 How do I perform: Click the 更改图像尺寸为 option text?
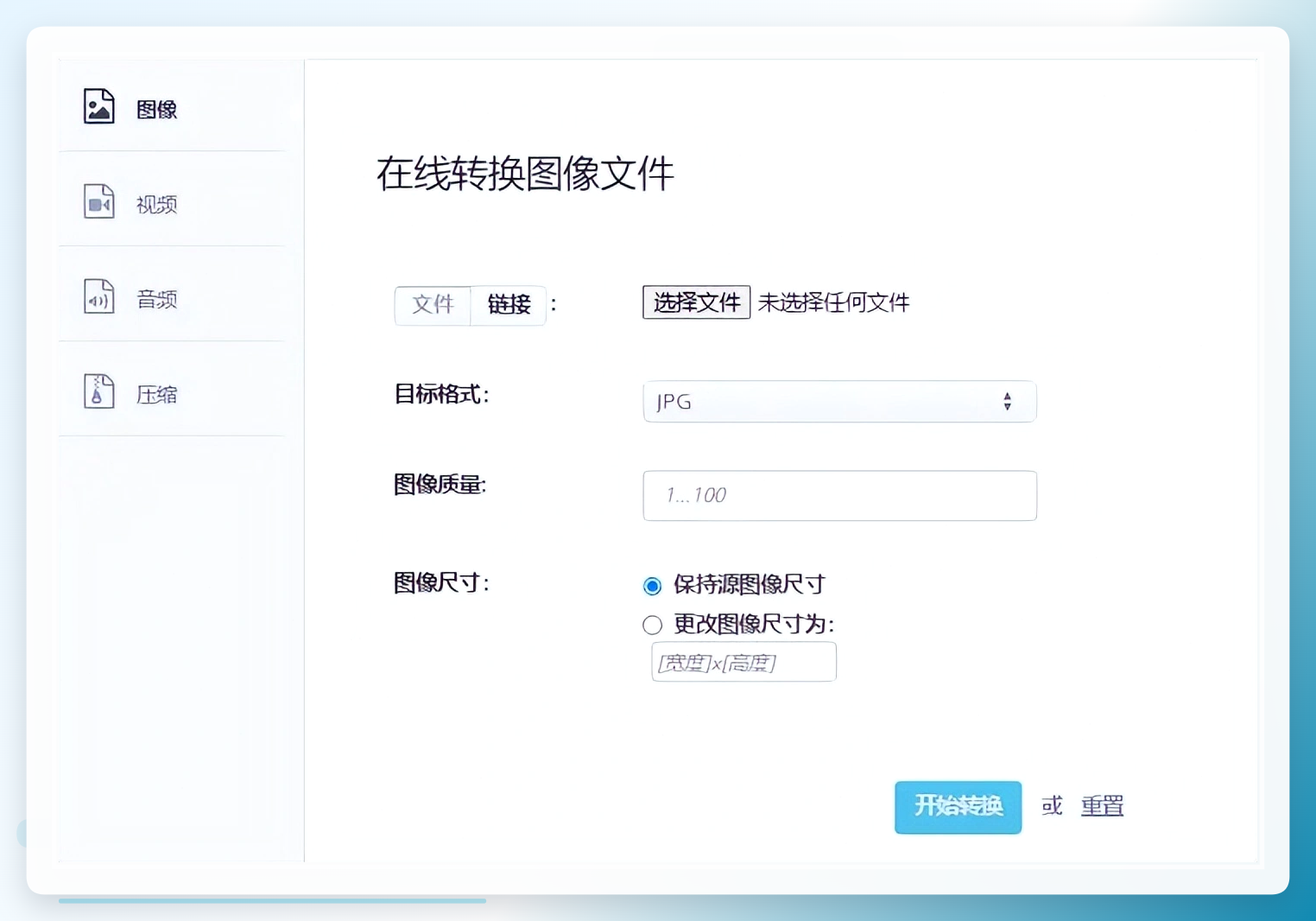(754, 624)
